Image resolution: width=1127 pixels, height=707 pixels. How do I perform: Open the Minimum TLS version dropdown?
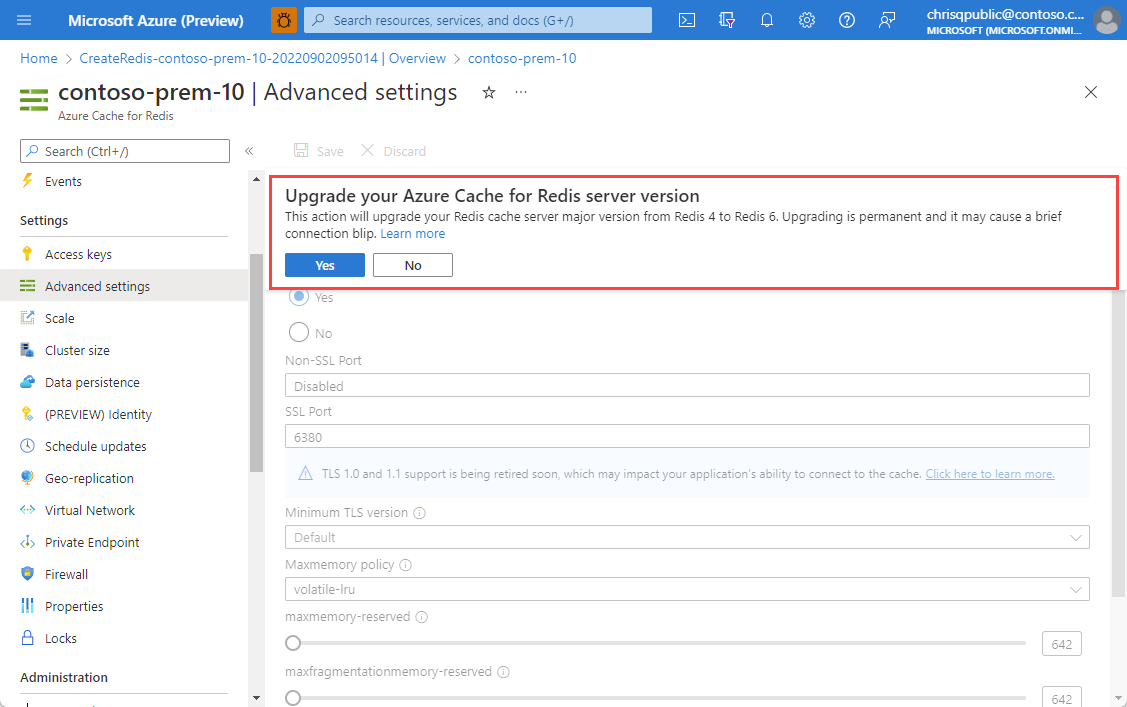point(687,538)
